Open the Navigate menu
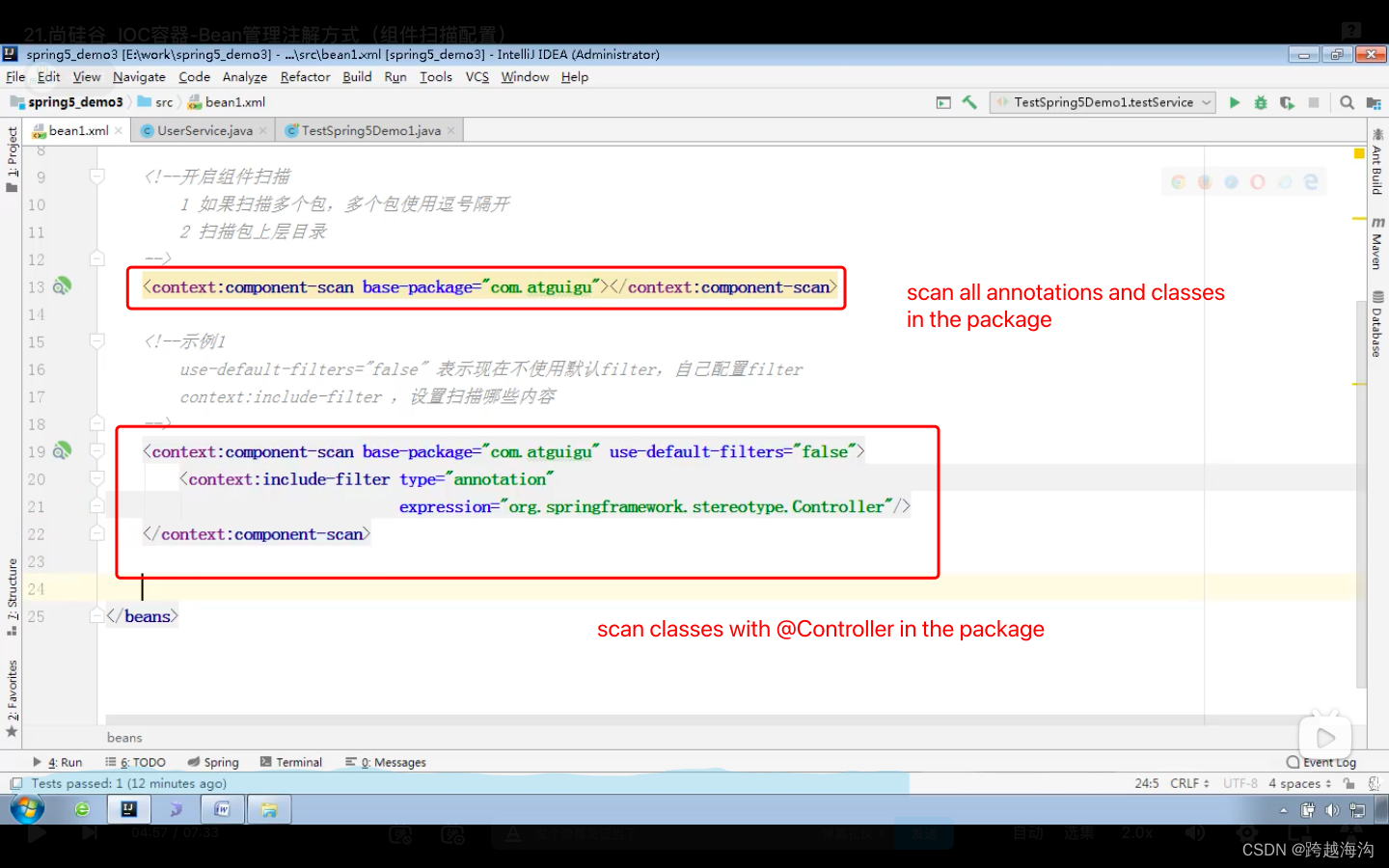The width and height of the screenshot is (1389, 868). point(139,77)
